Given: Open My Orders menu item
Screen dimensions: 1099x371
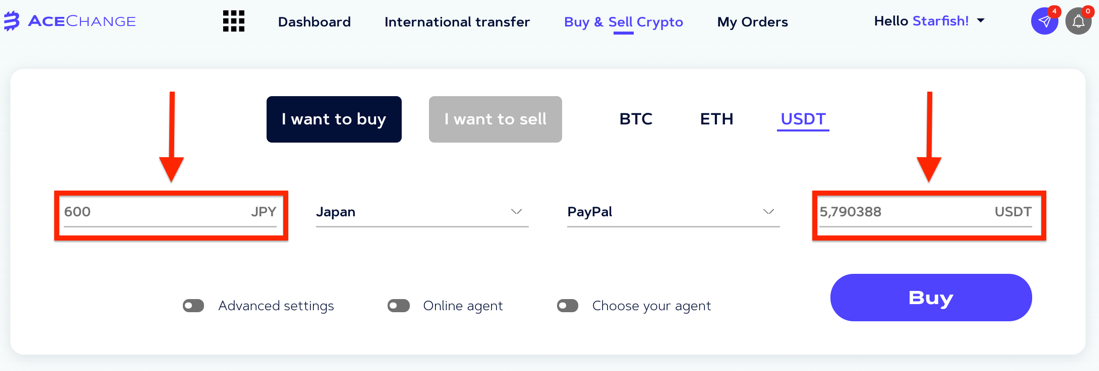Looking at the screenshot, I should (x=752, y=22).
